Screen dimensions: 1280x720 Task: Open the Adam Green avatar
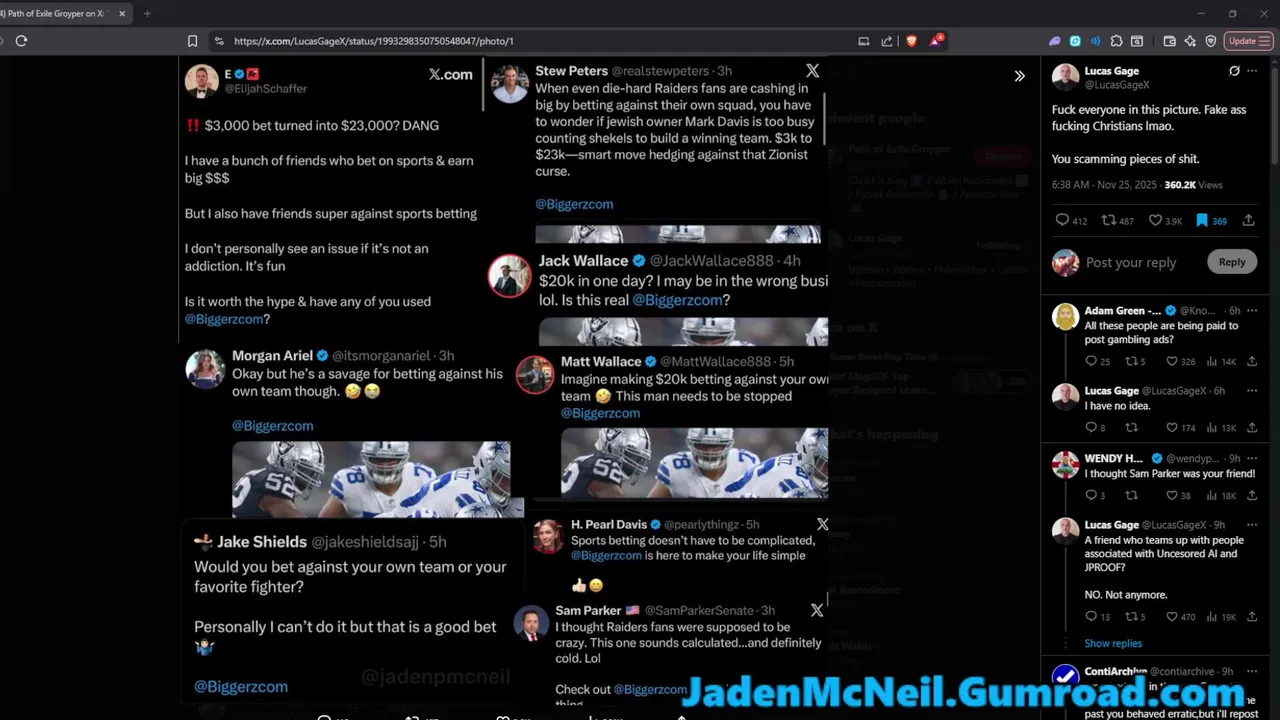tap(1065, 317)
